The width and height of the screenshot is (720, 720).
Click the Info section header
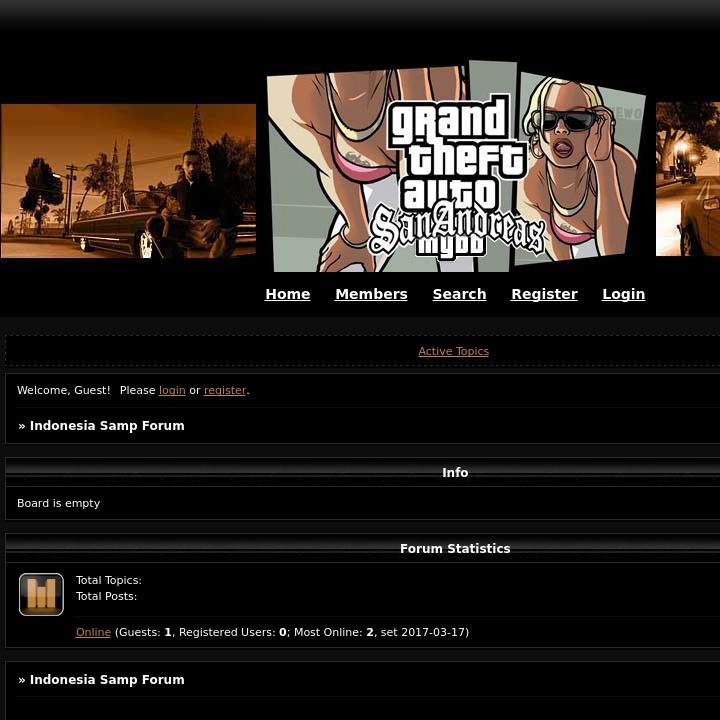pyautogui.click(x=455, y=473)
